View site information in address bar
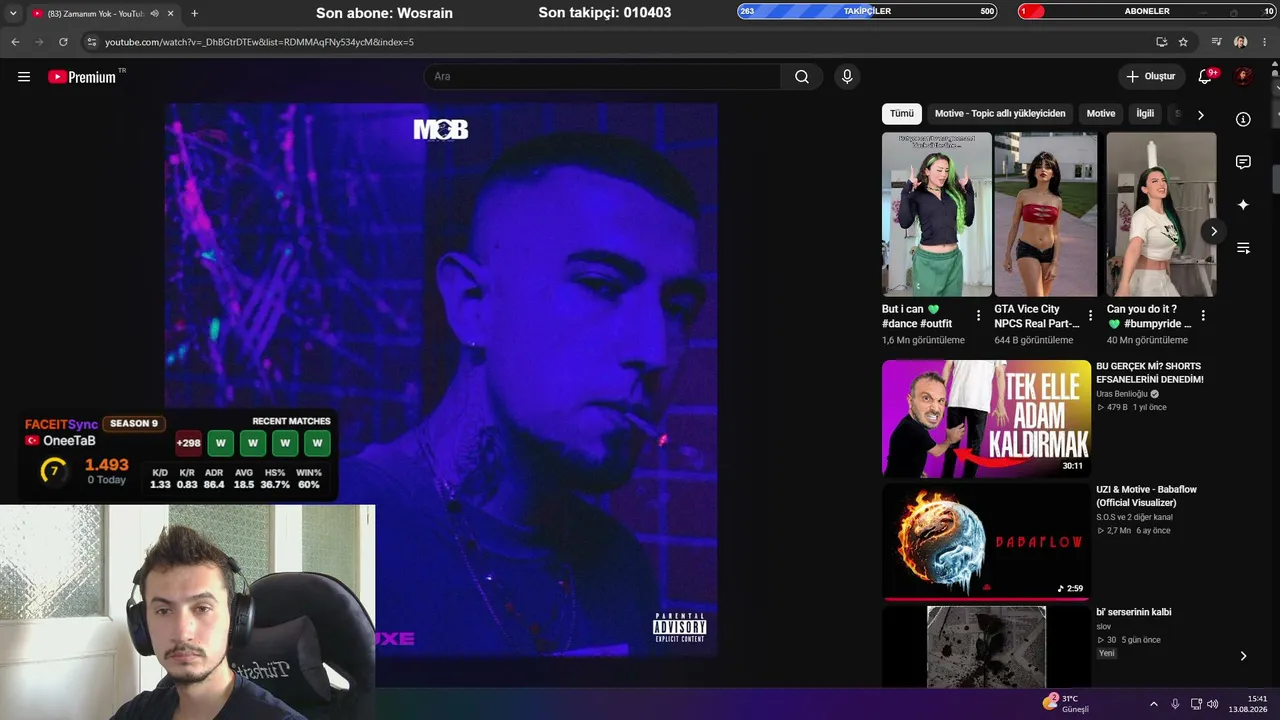Viewport: 1280px width, 720px height. 91,42
